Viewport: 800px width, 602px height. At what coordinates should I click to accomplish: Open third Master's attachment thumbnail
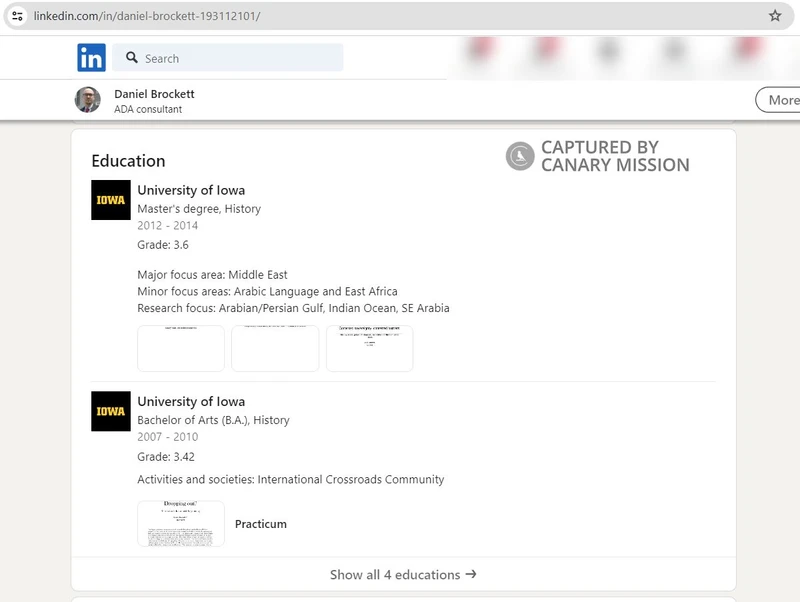tap(369, 348)
